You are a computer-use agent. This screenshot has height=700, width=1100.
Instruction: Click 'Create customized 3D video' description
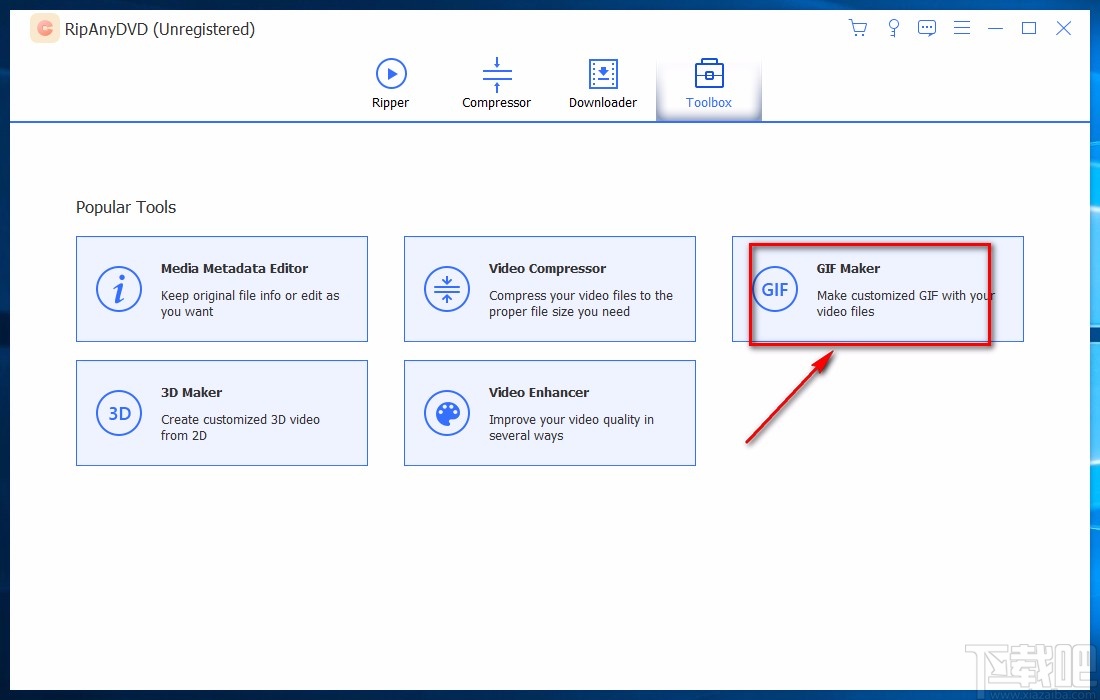click(x=240, y=427)
